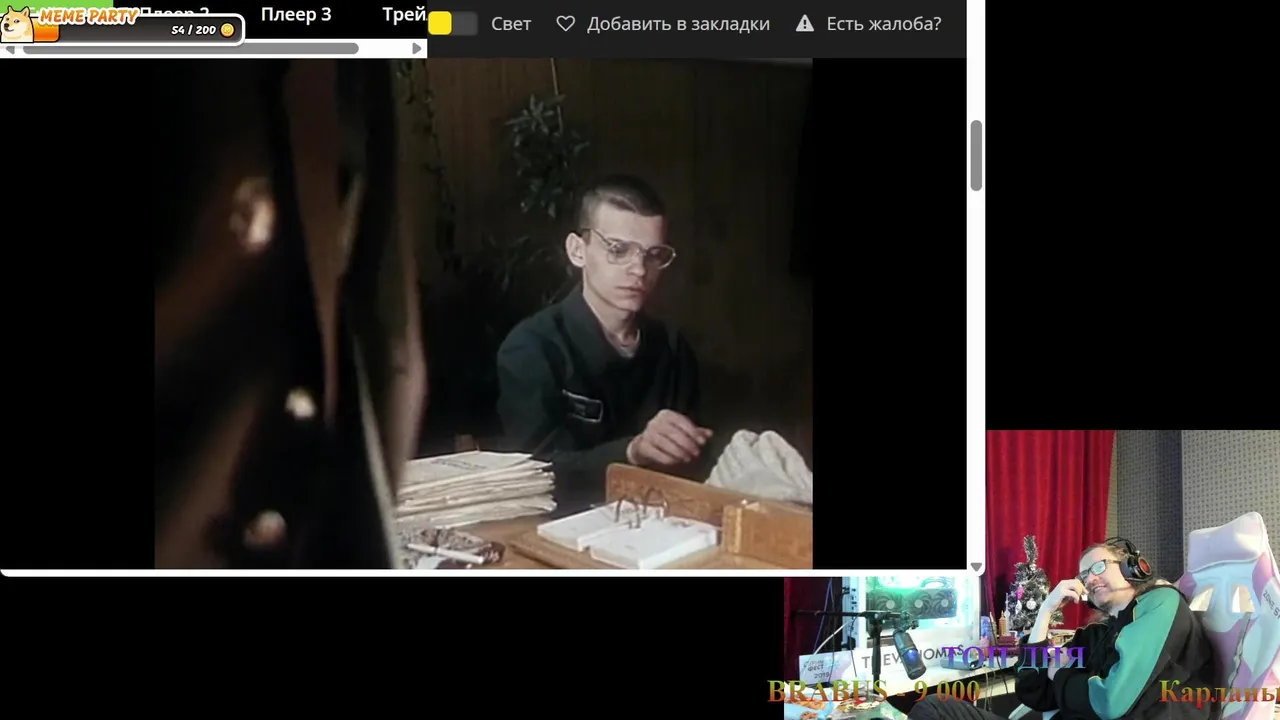1280x720 pixels.
Task: Click left arrow of the tabs scrollbar
Action: (9, 48)
